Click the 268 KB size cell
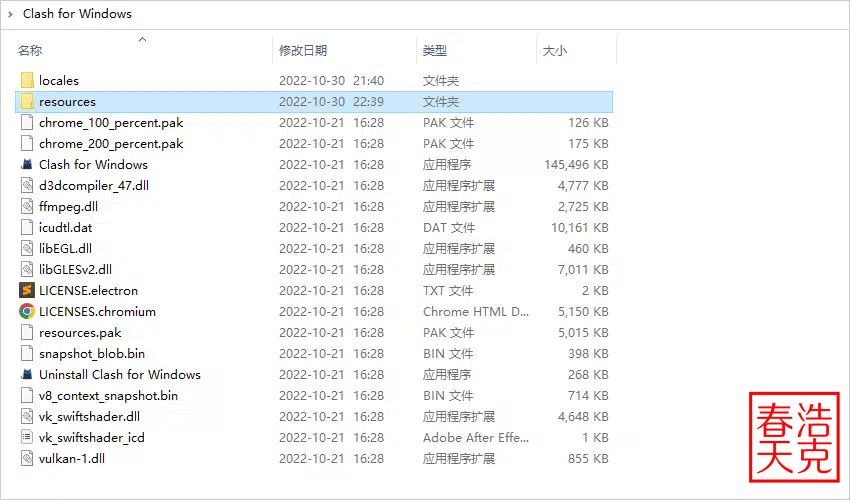The image size is (850, 500). [588, 374]
